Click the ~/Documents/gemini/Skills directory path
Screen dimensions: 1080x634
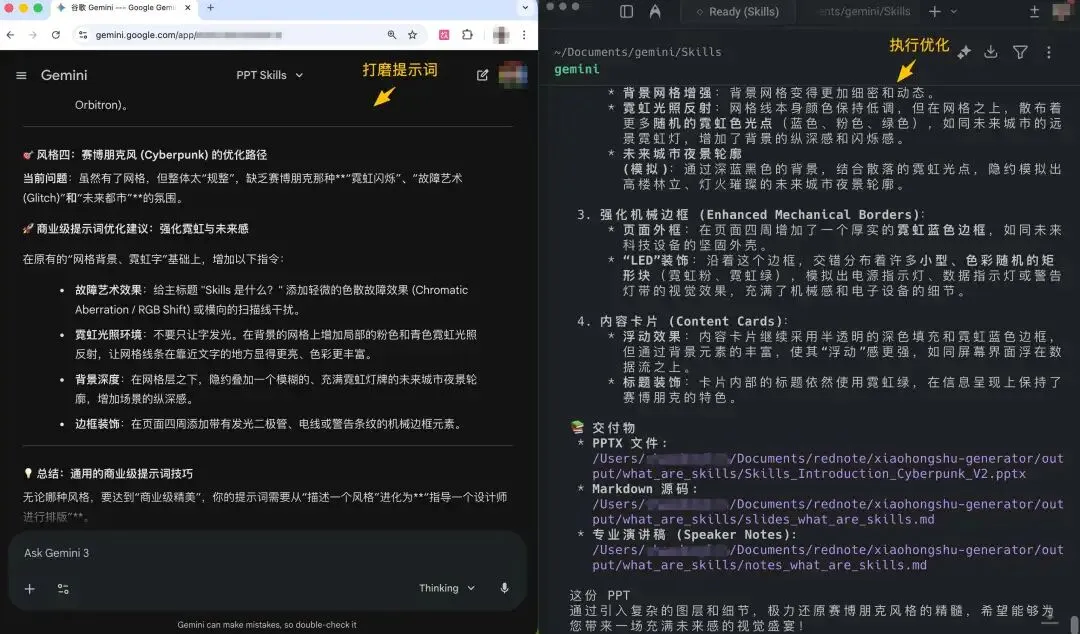[x=638, y=52]
